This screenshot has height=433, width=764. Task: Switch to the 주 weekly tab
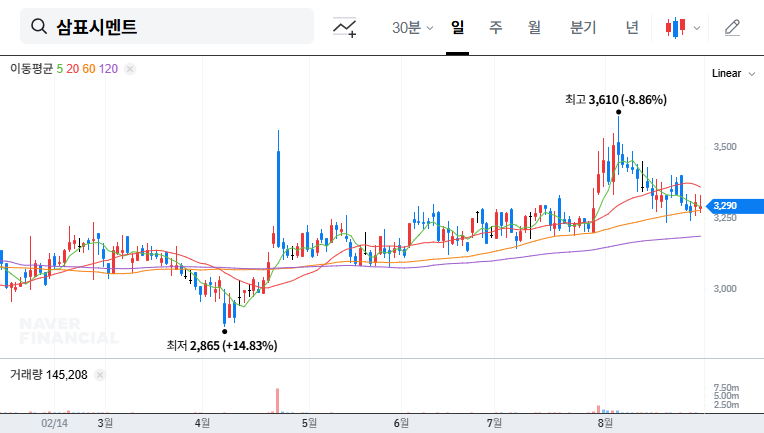(x=496, y=27)
